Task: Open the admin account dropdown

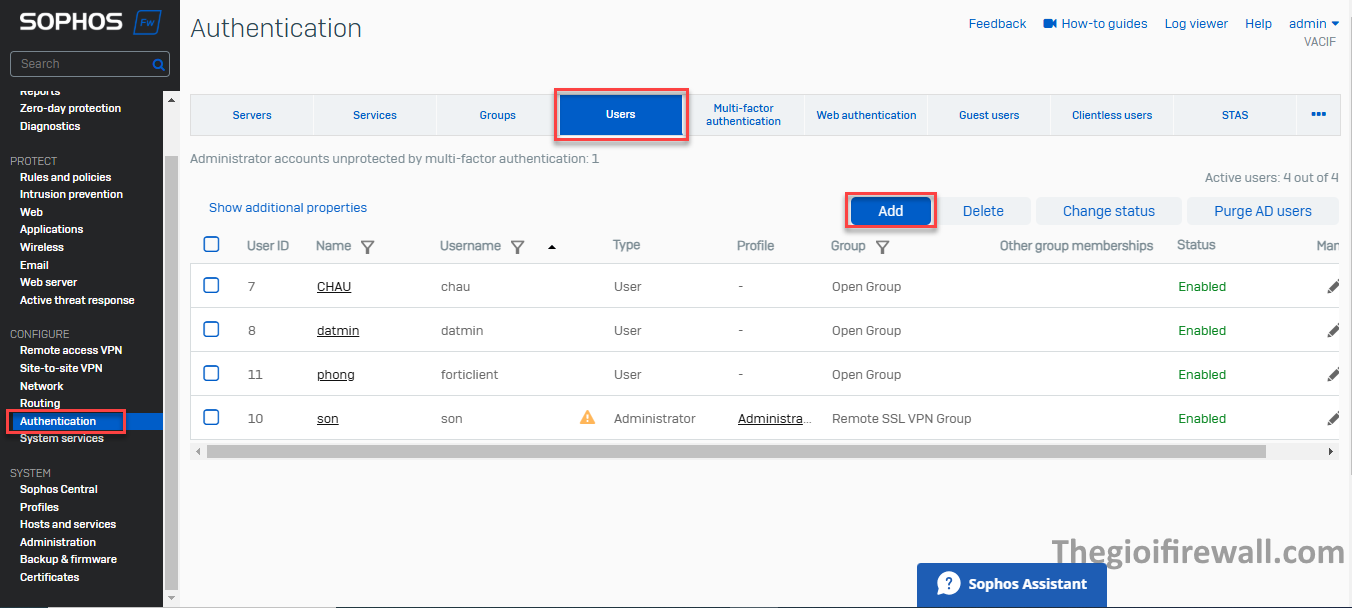Action: pyautogui.click(x=1314, y=23)
